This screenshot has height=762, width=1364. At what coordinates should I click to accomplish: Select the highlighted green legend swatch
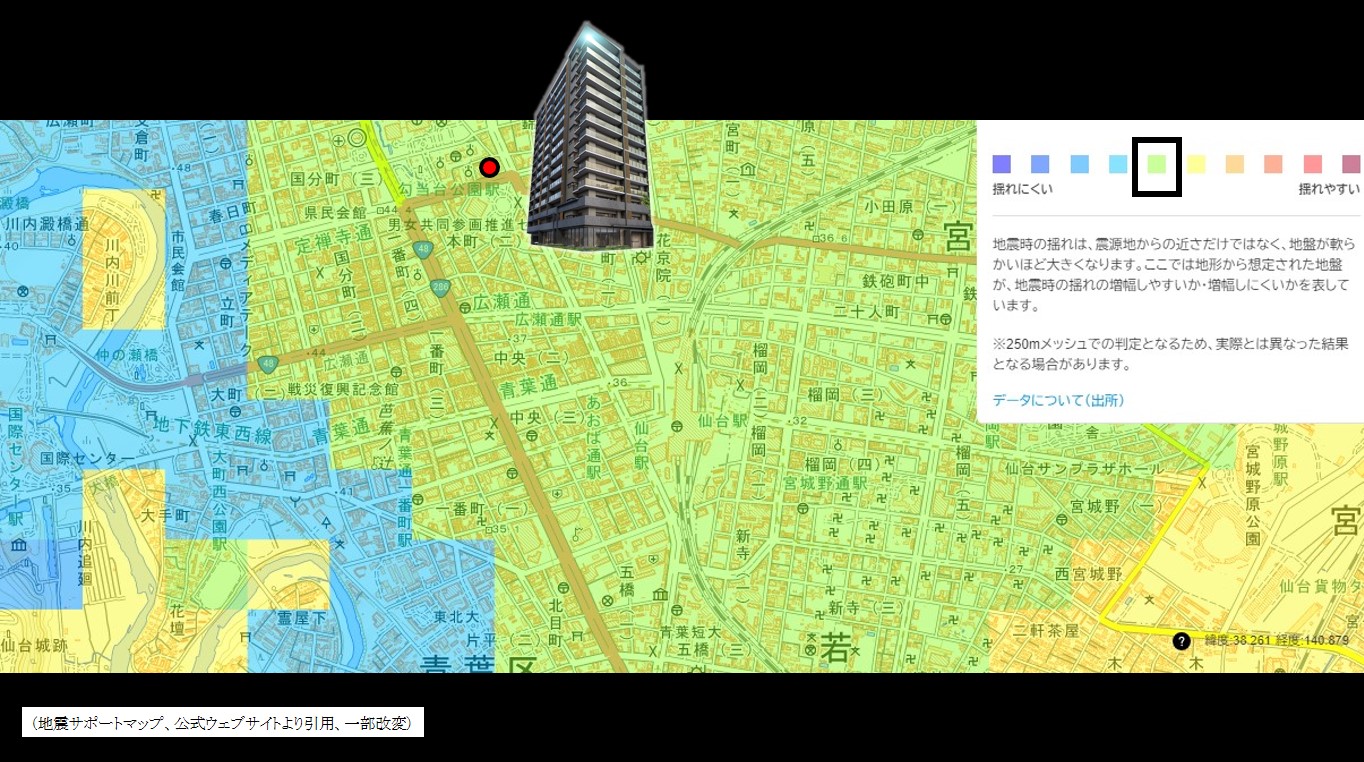1157,165
